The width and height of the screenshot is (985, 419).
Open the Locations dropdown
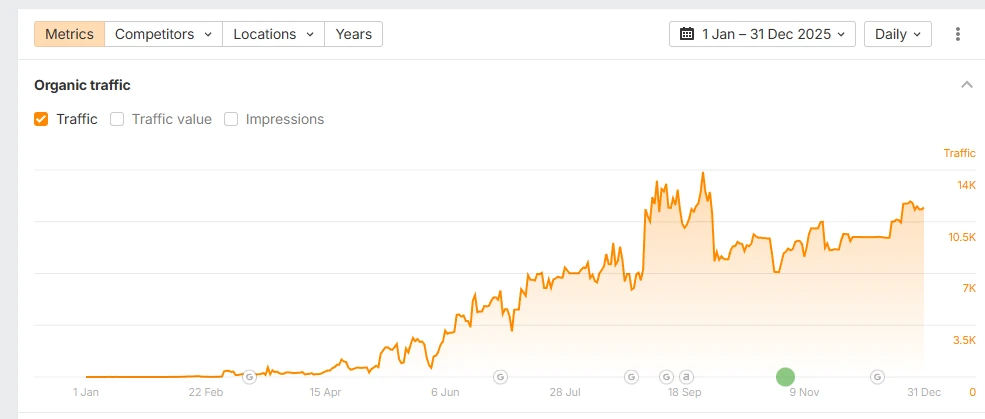pyautogui.click(x=273, y=34)
